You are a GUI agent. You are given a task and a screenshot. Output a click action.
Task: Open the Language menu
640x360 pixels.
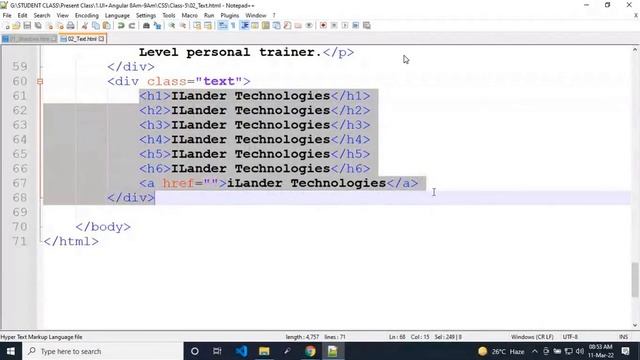click(117, 16)
